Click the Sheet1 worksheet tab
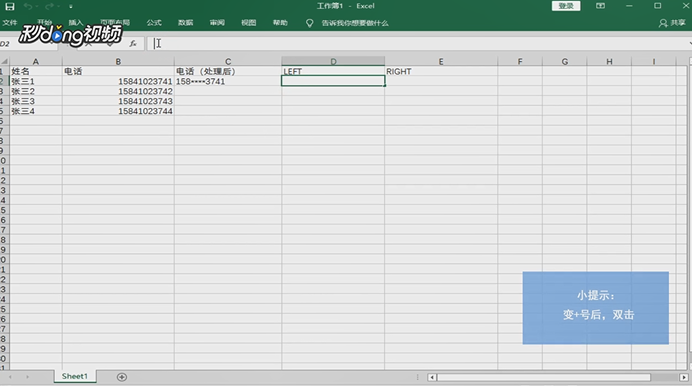The height and width of the screenshot is (386, 692). tap(75, 376)
